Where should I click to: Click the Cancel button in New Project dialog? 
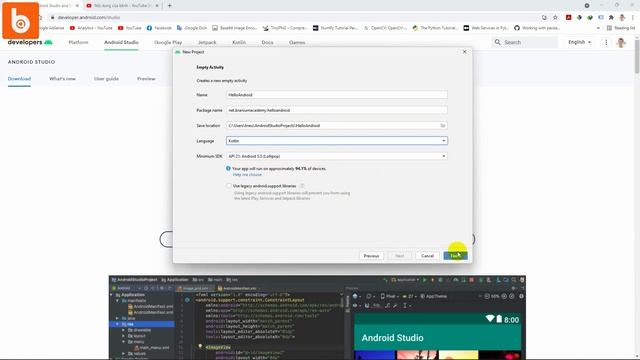pyautogui.click(x=427, y=256)
